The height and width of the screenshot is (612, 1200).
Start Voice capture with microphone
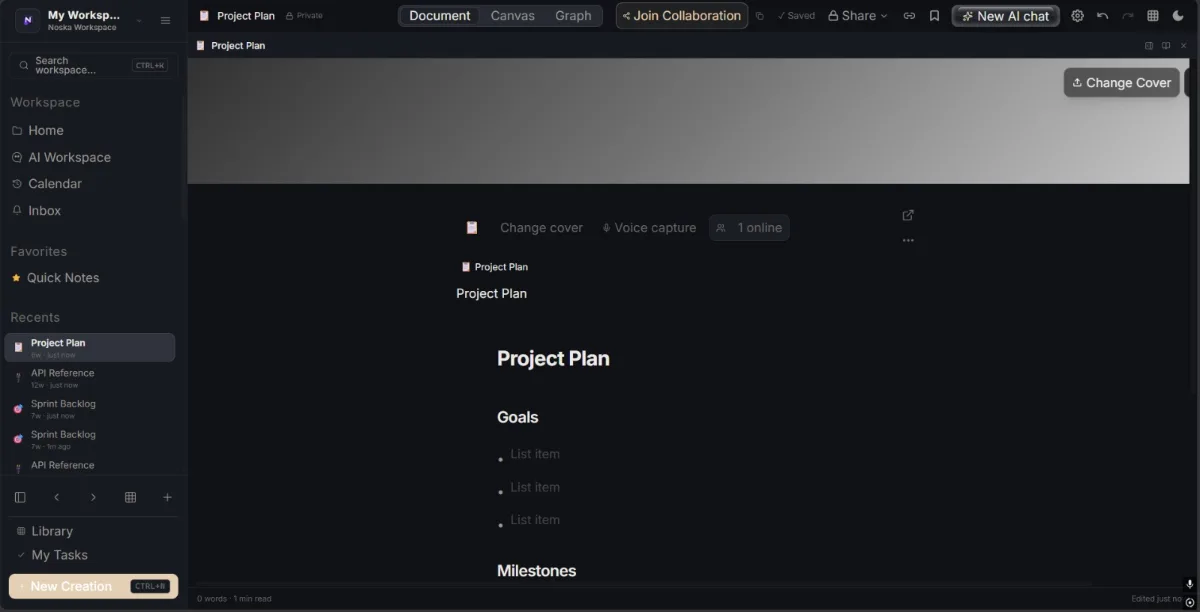pos(649,228)
